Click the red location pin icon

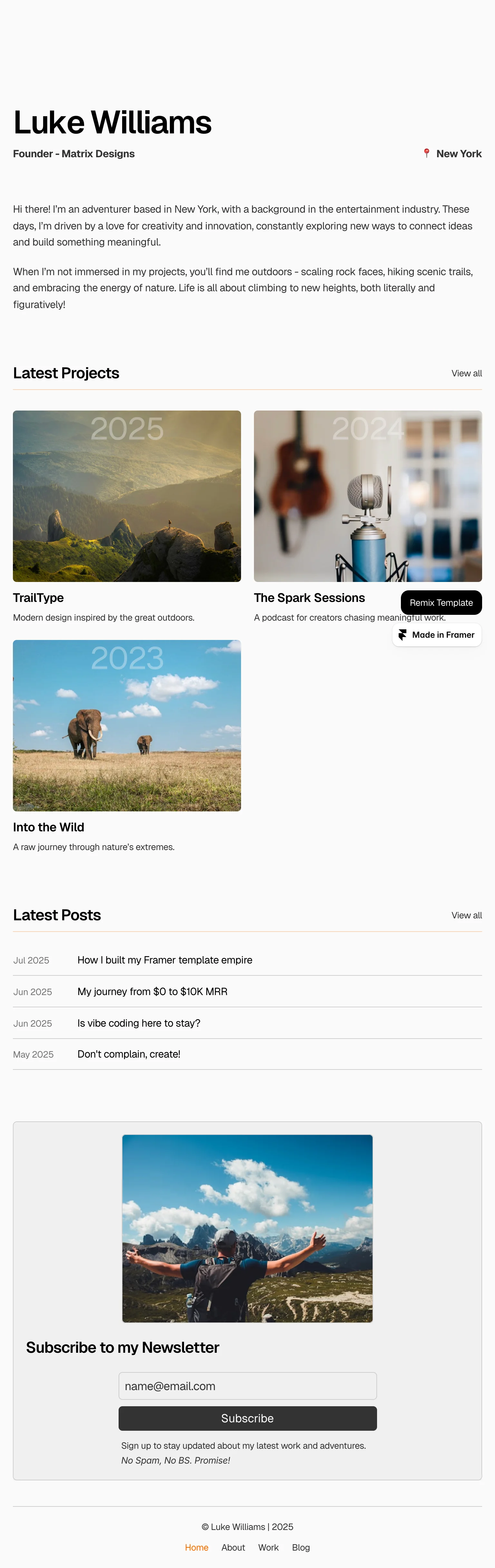pos(427,153)
